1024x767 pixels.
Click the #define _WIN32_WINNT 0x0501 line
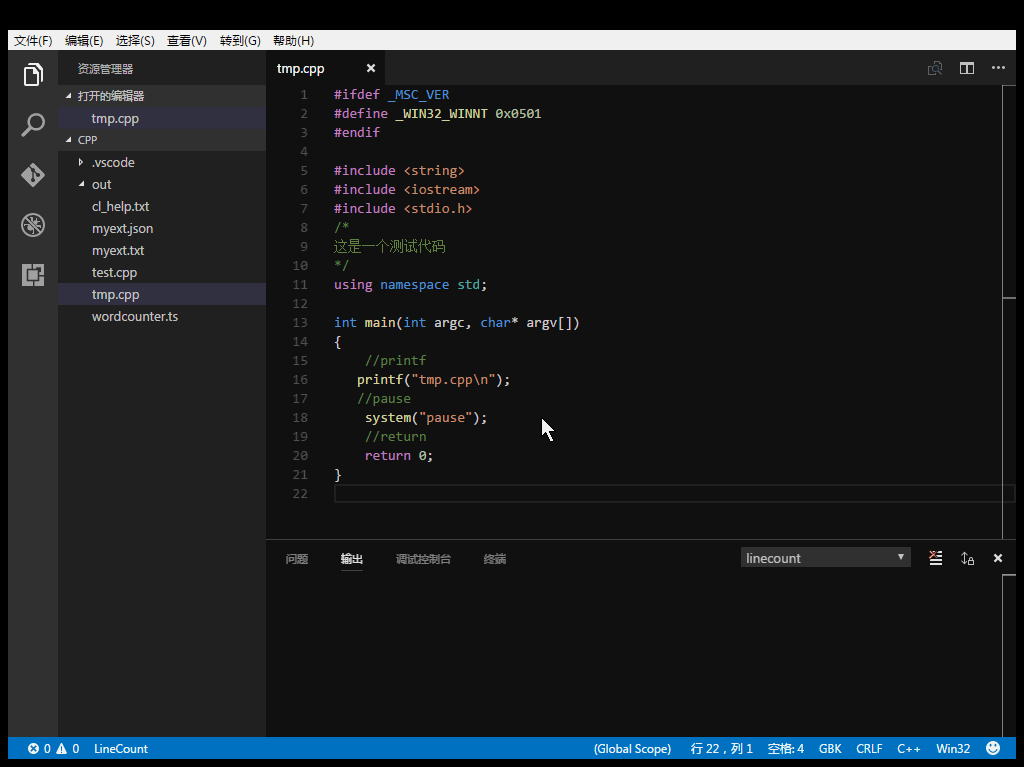(x=438, y=114)
